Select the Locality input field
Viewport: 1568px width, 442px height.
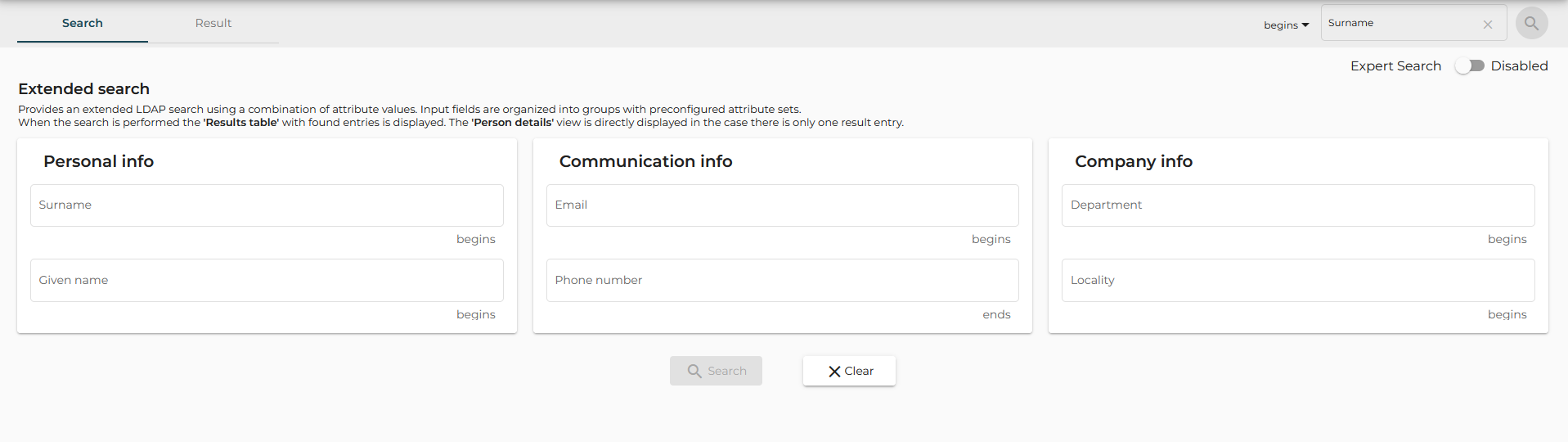[x=1297, y=281]
